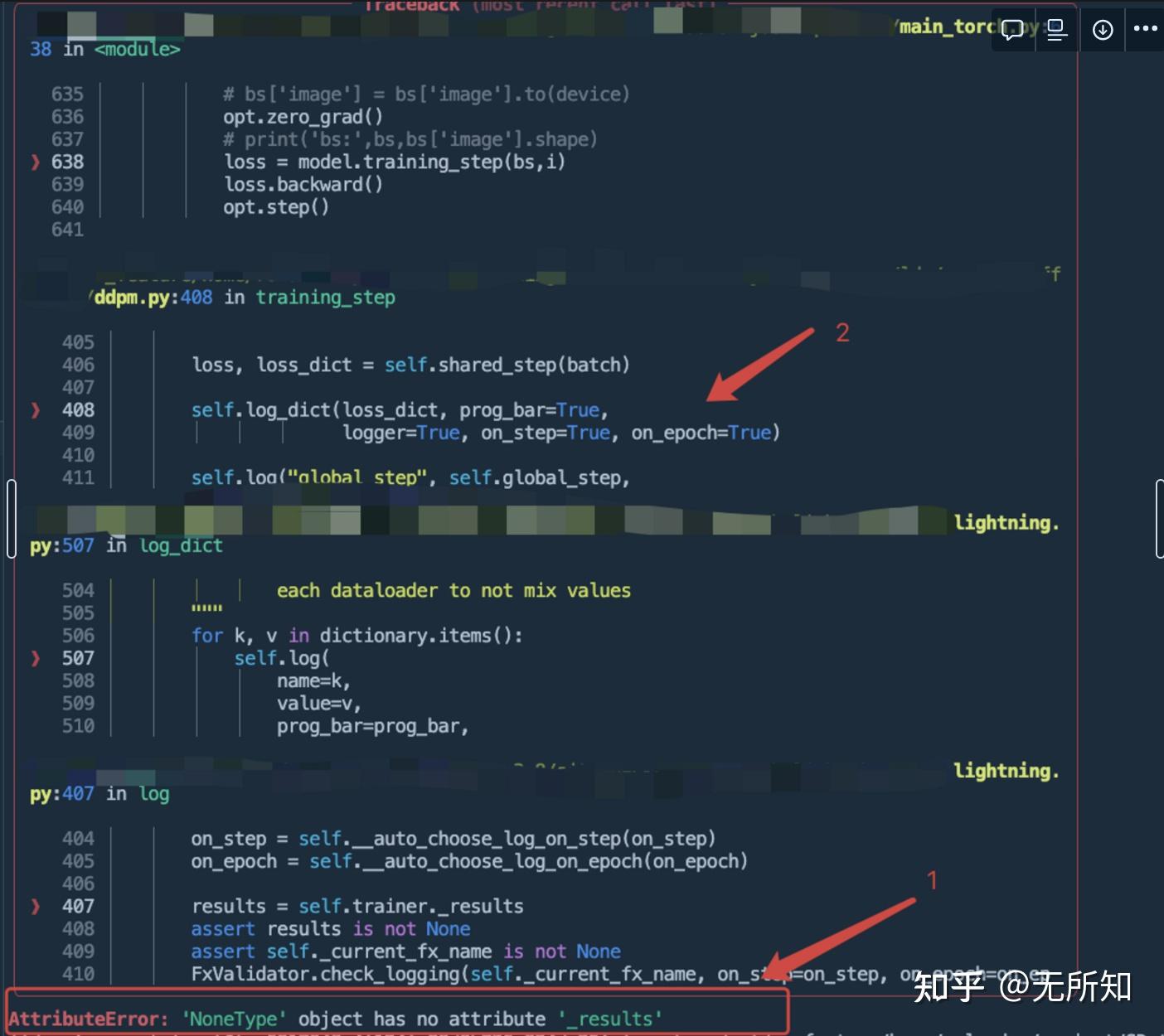Viewport: 1164px width, 1036px height.
Task: Click line number 408 in the ddpm.py block
Action: pyautogui.click(x=78, y=410)
